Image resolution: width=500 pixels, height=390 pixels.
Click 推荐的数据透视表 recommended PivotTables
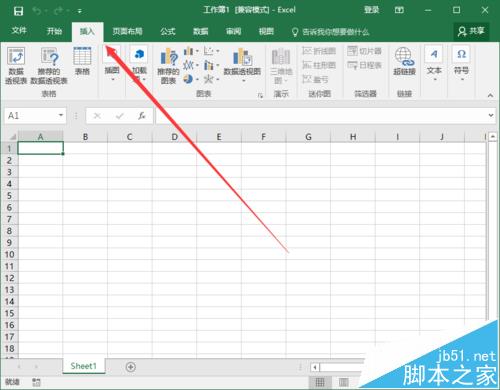pos(49,65)
